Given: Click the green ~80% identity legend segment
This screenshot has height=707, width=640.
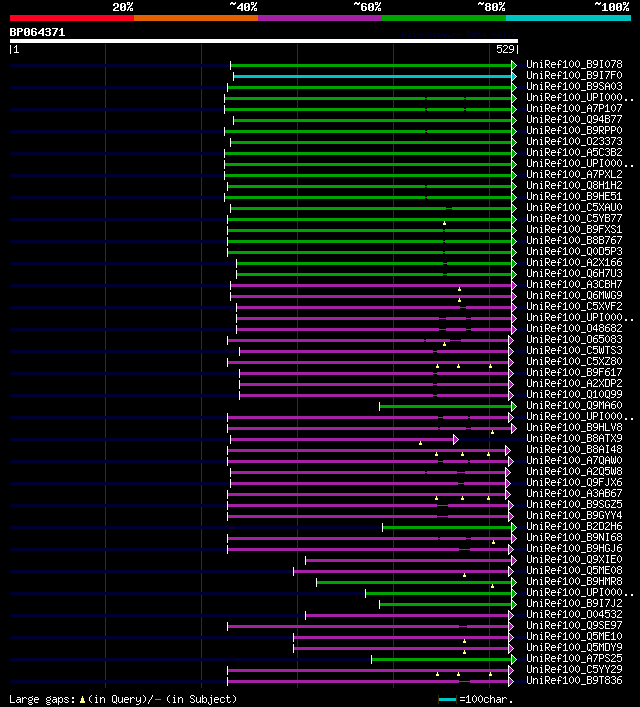Looking at the screenshot, I should pos(444,18).
